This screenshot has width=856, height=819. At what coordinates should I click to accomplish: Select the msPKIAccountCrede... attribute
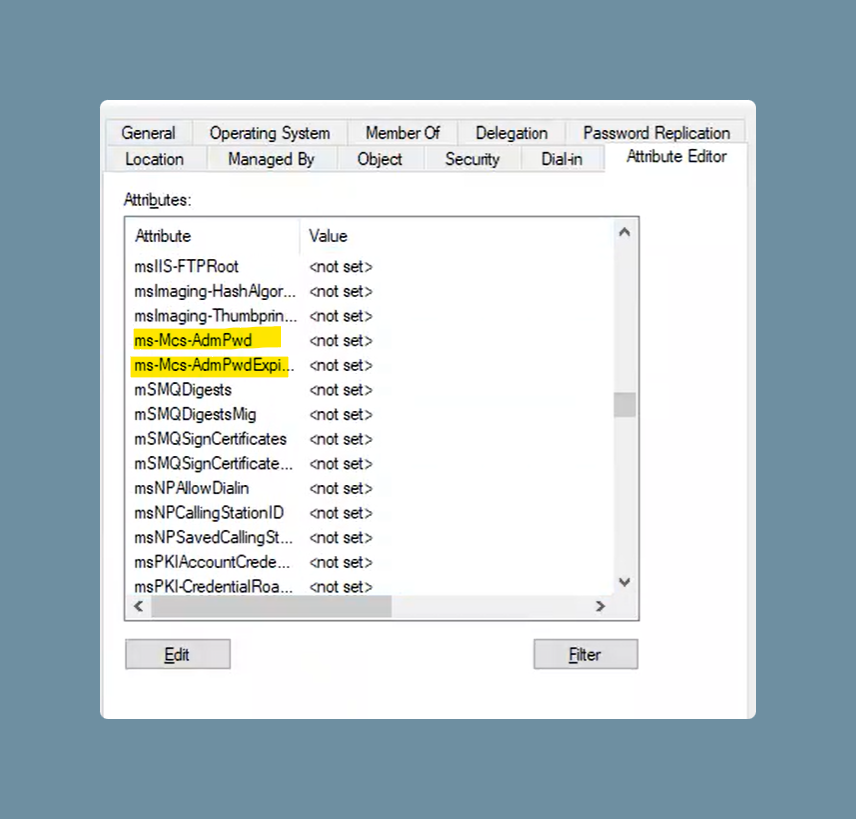pyautogui.click(x=212, y=561)
